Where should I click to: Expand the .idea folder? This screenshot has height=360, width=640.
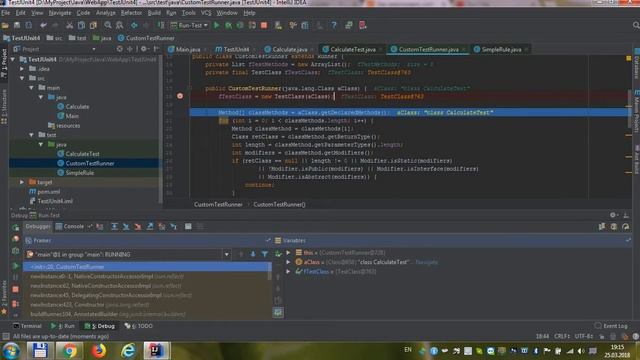click(22, 69)
